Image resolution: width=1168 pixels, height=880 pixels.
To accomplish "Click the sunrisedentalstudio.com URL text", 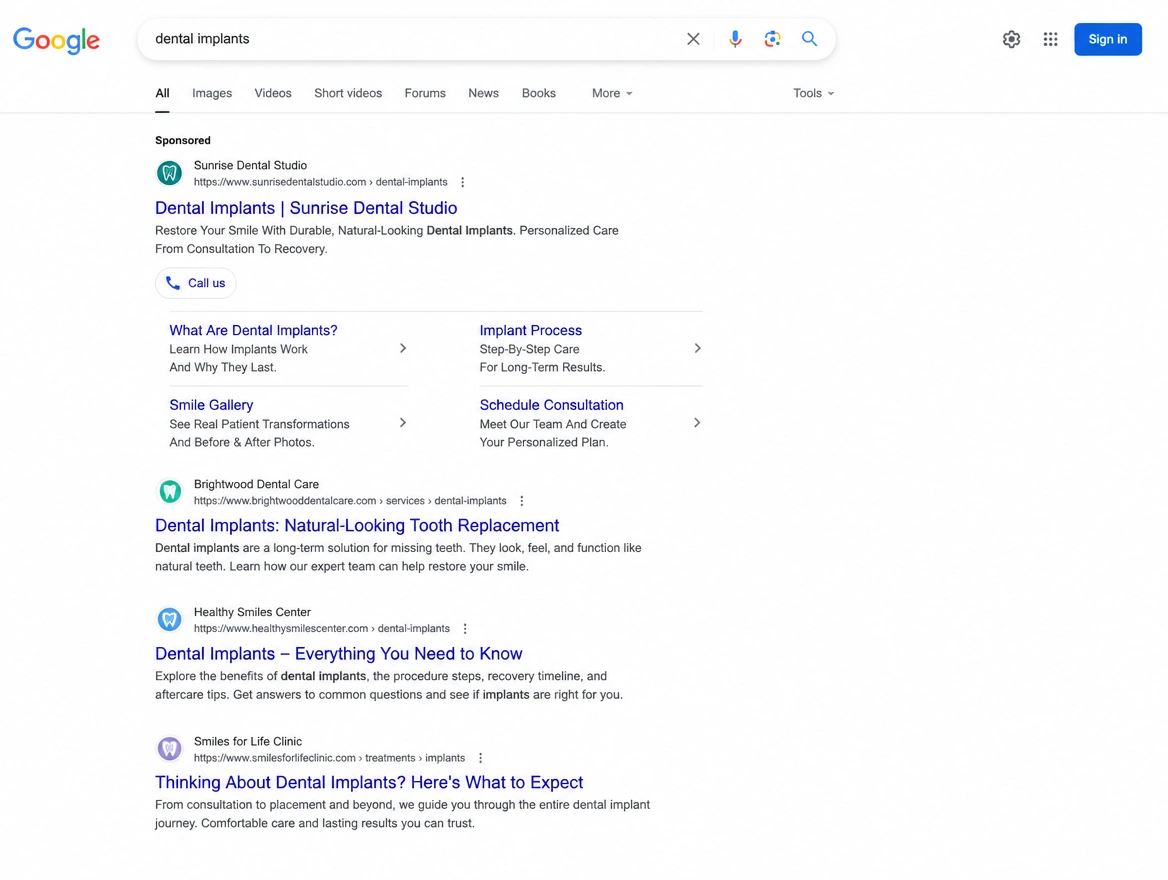I will [320, 182].
